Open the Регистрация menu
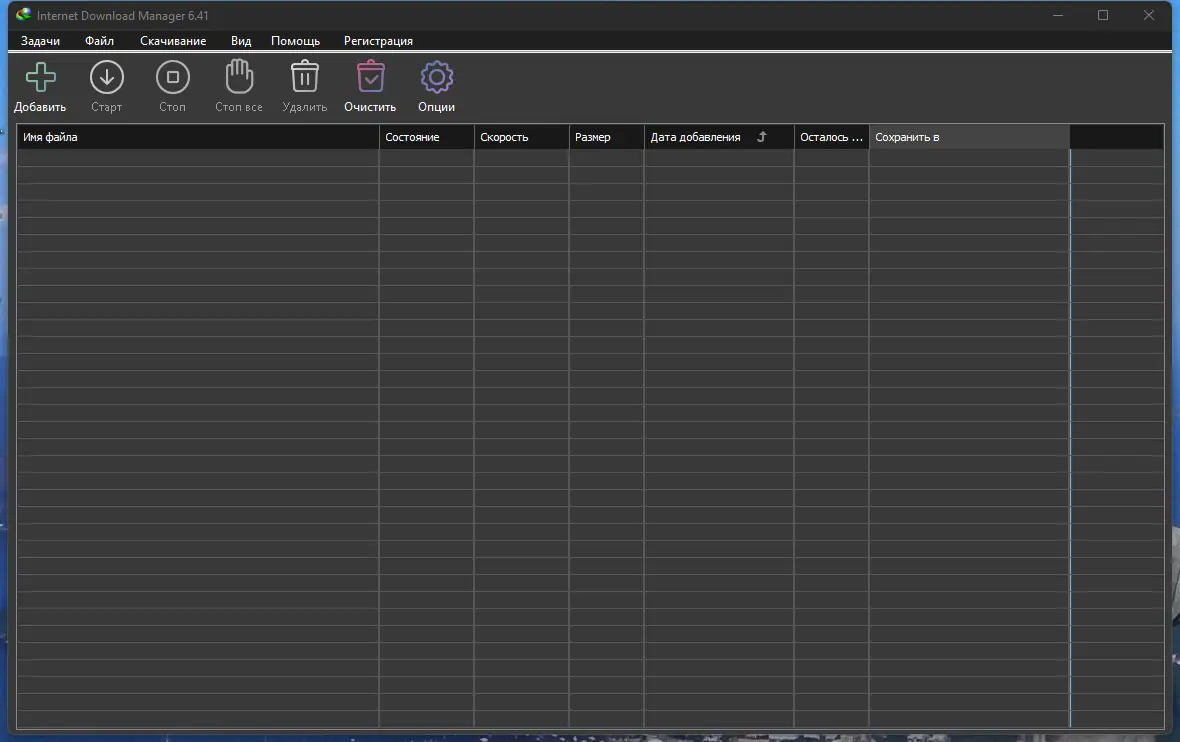Viewport: 1180px width, 742px height. point(379,41)
